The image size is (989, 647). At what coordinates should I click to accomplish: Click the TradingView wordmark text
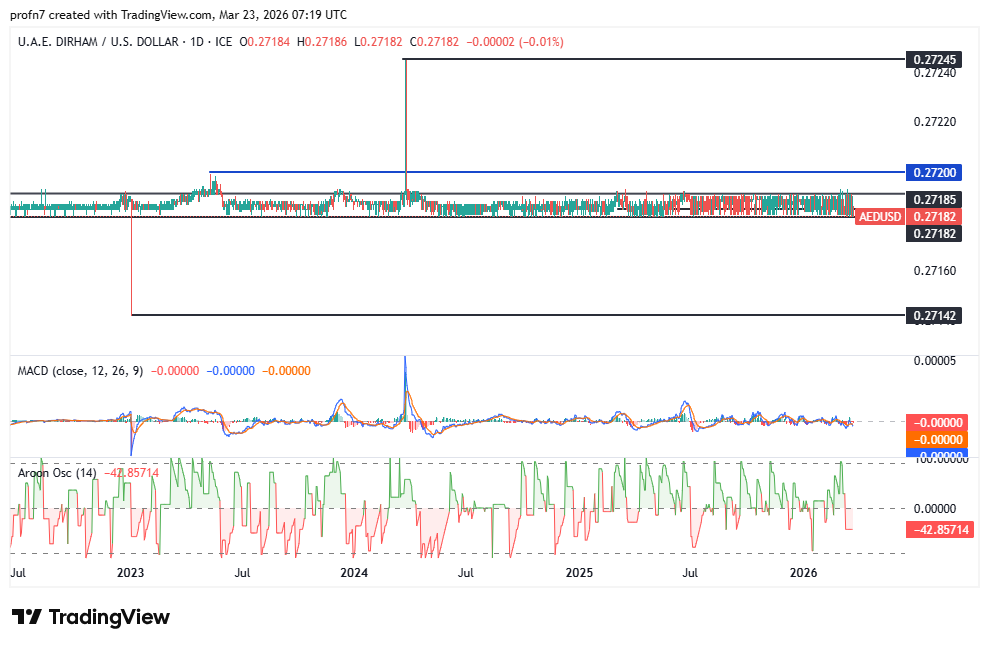point(109,617)
